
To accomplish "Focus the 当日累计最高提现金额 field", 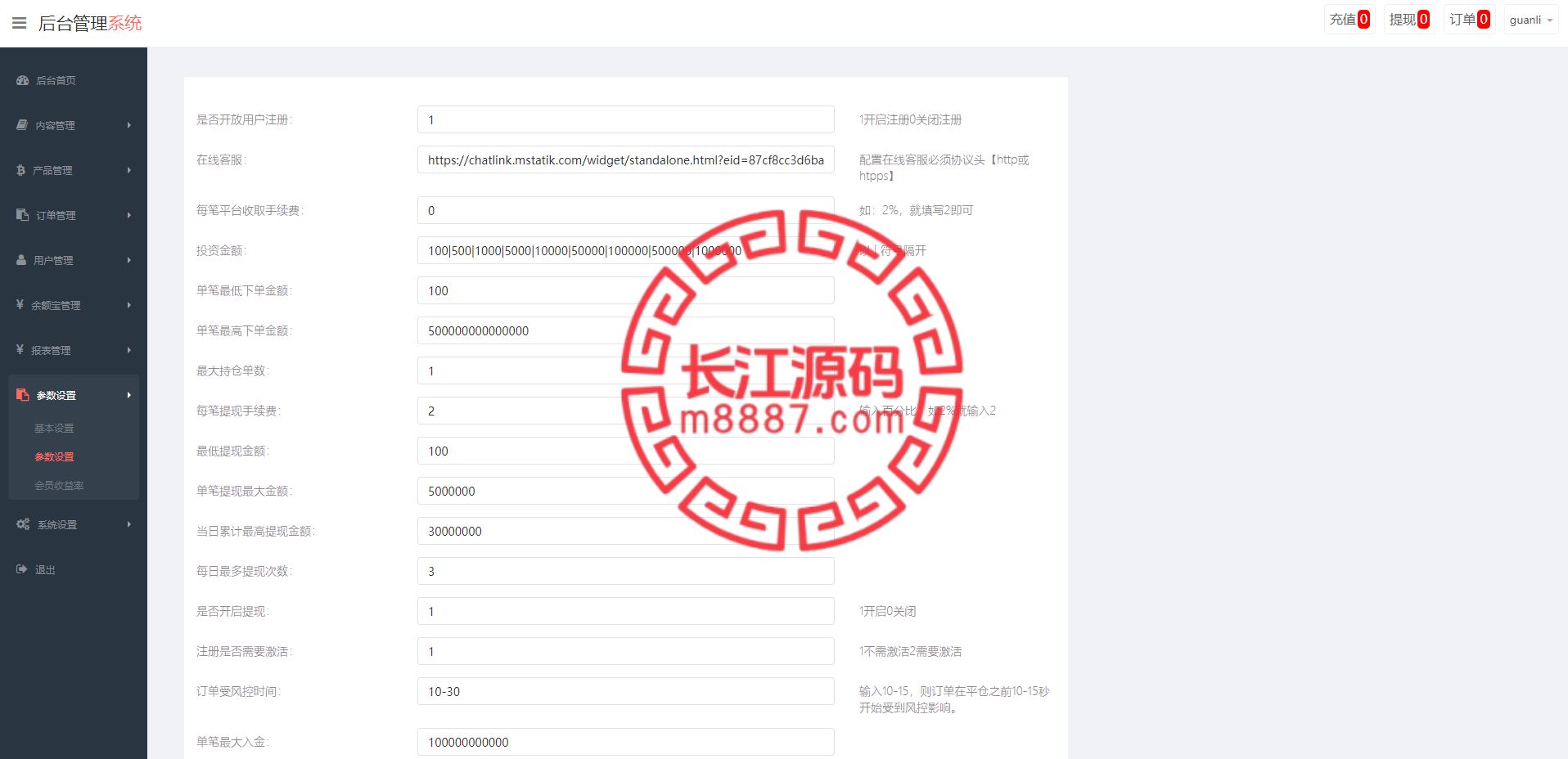I will (x=626, y=531).
